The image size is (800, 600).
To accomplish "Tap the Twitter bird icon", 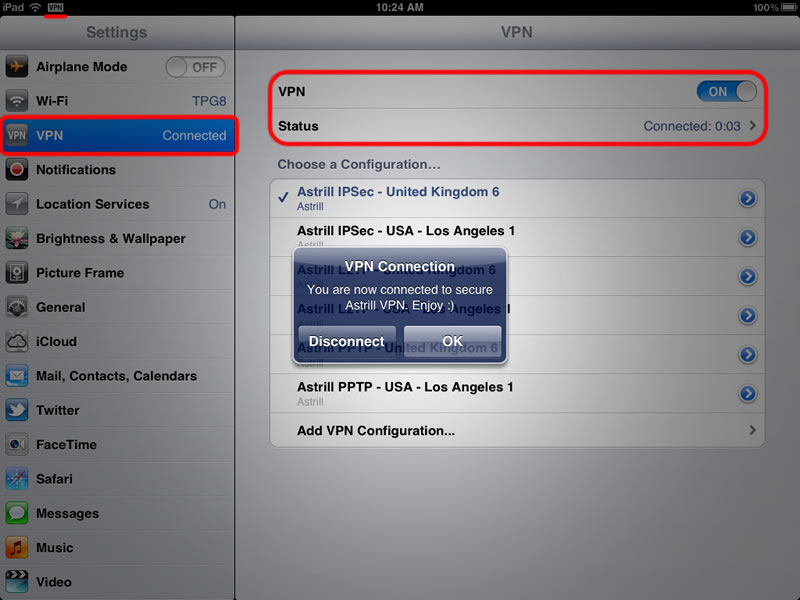I will tap(17, 410).
